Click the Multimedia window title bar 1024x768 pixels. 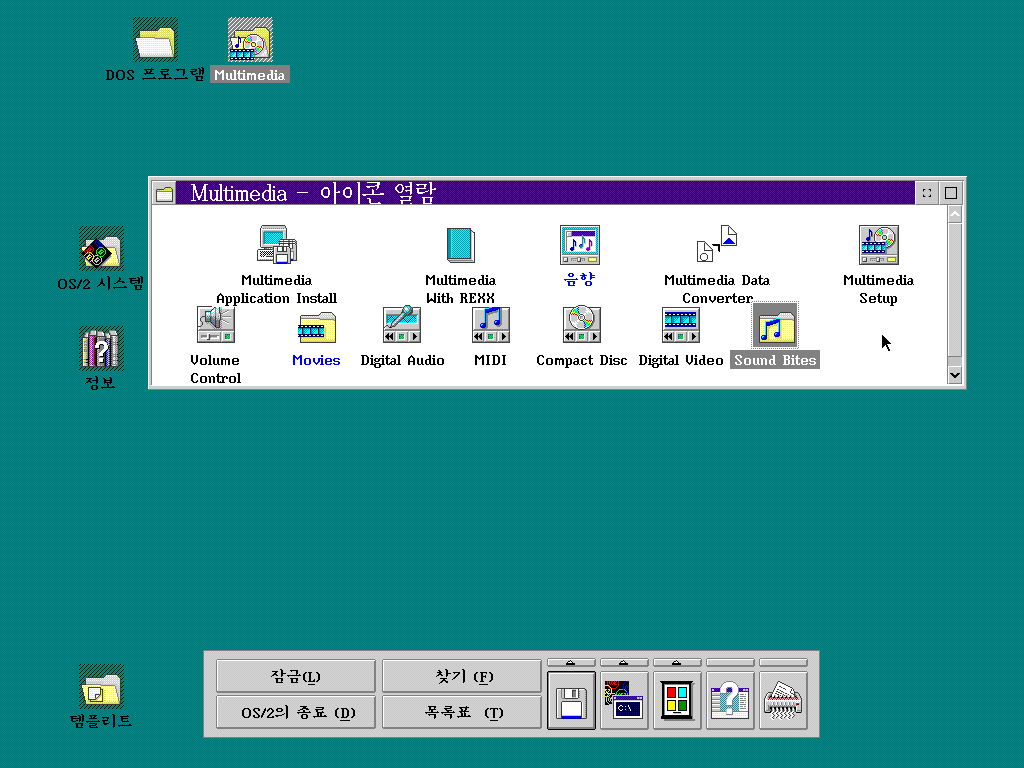(545, 193)
